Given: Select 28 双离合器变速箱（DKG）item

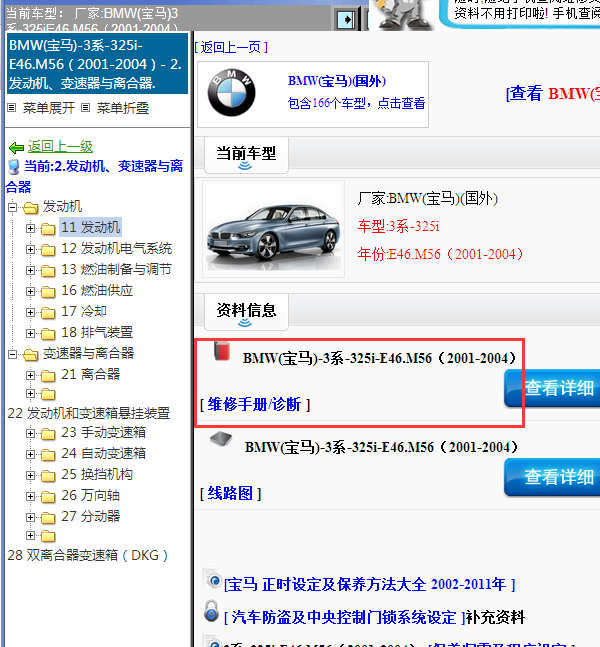Looking at the screenshot, I should click(87, 555).
